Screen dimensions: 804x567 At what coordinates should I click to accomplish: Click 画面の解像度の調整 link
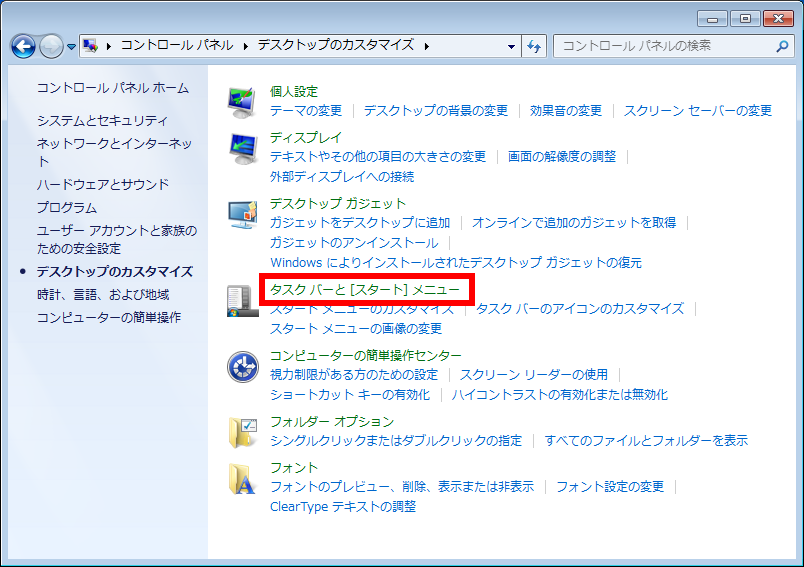tap(562, 157)
